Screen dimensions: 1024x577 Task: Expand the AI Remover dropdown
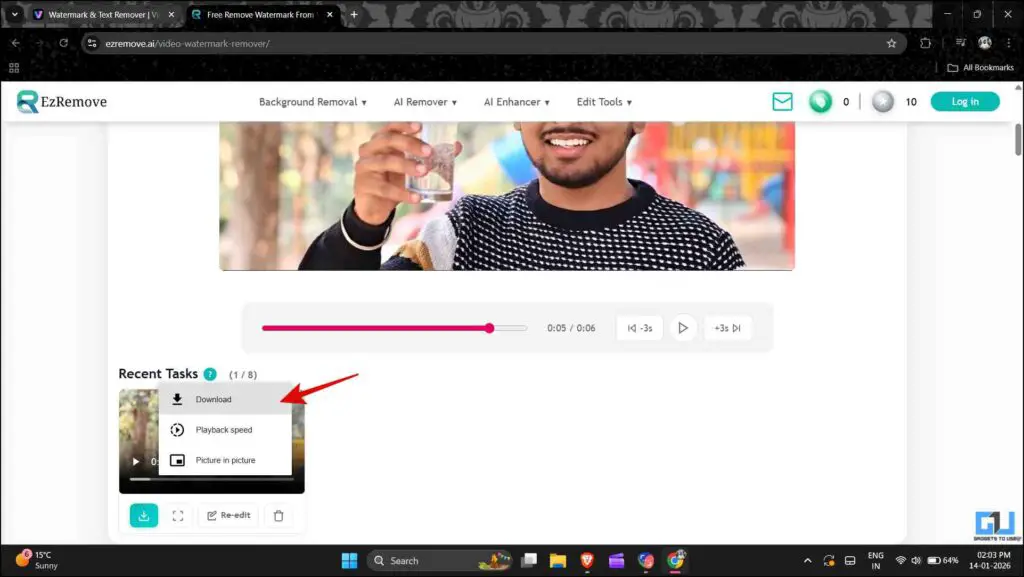click(424, 101)
